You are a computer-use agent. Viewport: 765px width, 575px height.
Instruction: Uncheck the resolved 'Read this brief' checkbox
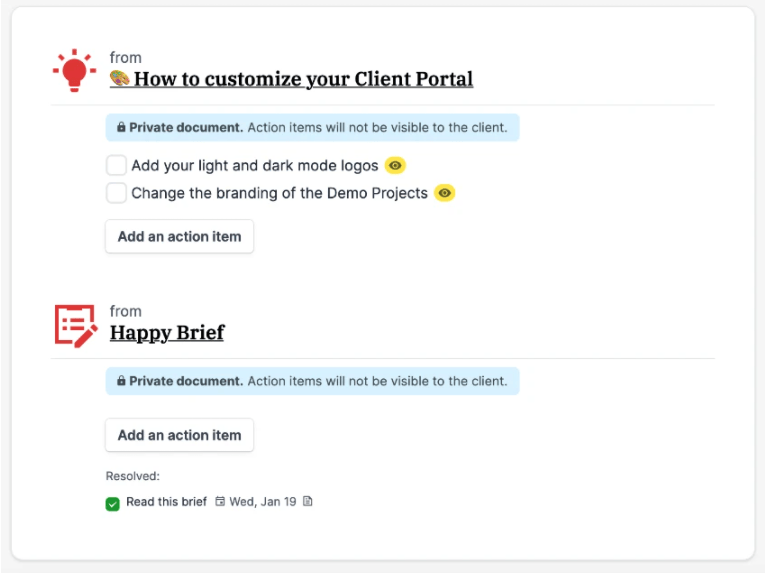pyautogui.click(x=113, y=503)
